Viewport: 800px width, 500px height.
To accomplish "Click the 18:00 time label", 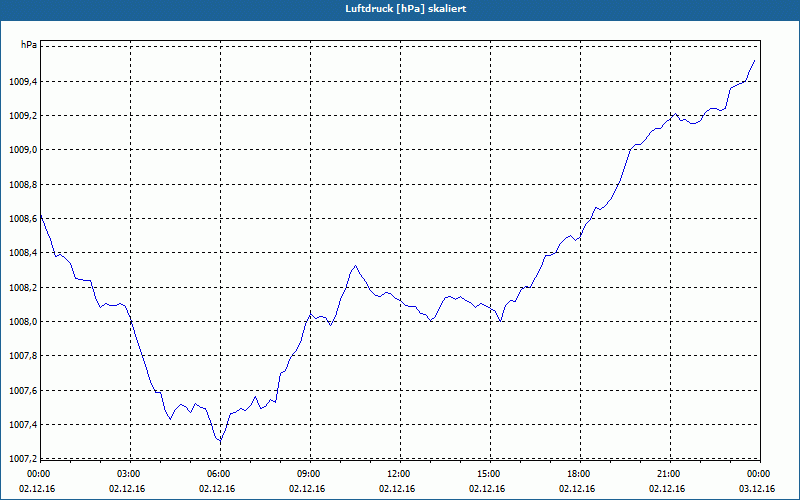I will pyautogui.click(x=579, y=474).
